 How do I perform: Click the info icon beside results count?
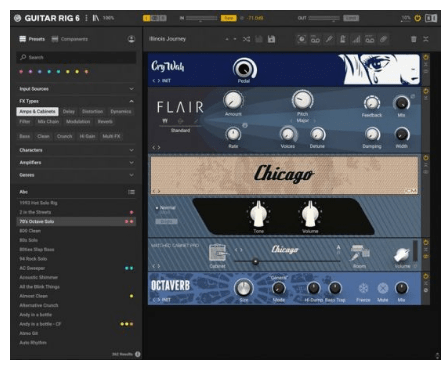pos(138,354)
